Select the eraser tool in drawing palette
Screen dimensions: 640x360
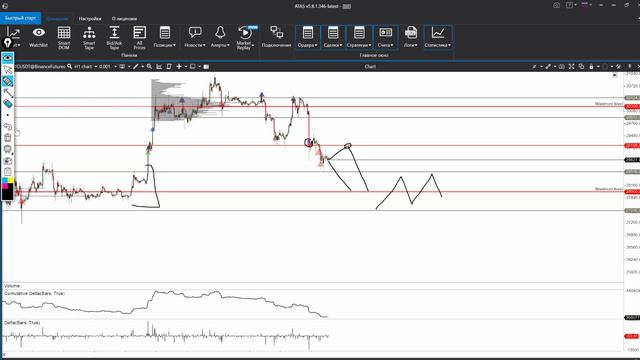[x=8, y=104]
